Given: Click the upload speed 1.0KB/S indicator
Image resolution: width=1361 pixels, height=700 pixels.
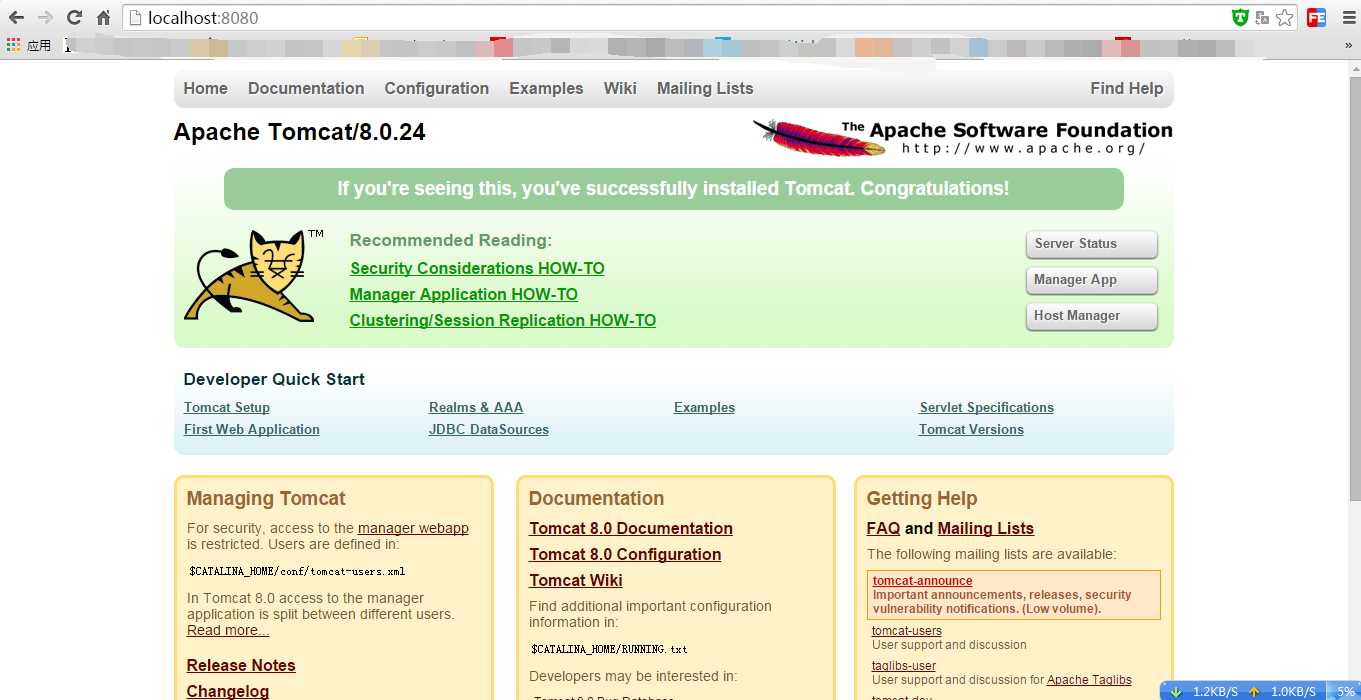Looking at the screenshot, I should pos(1282,691).
